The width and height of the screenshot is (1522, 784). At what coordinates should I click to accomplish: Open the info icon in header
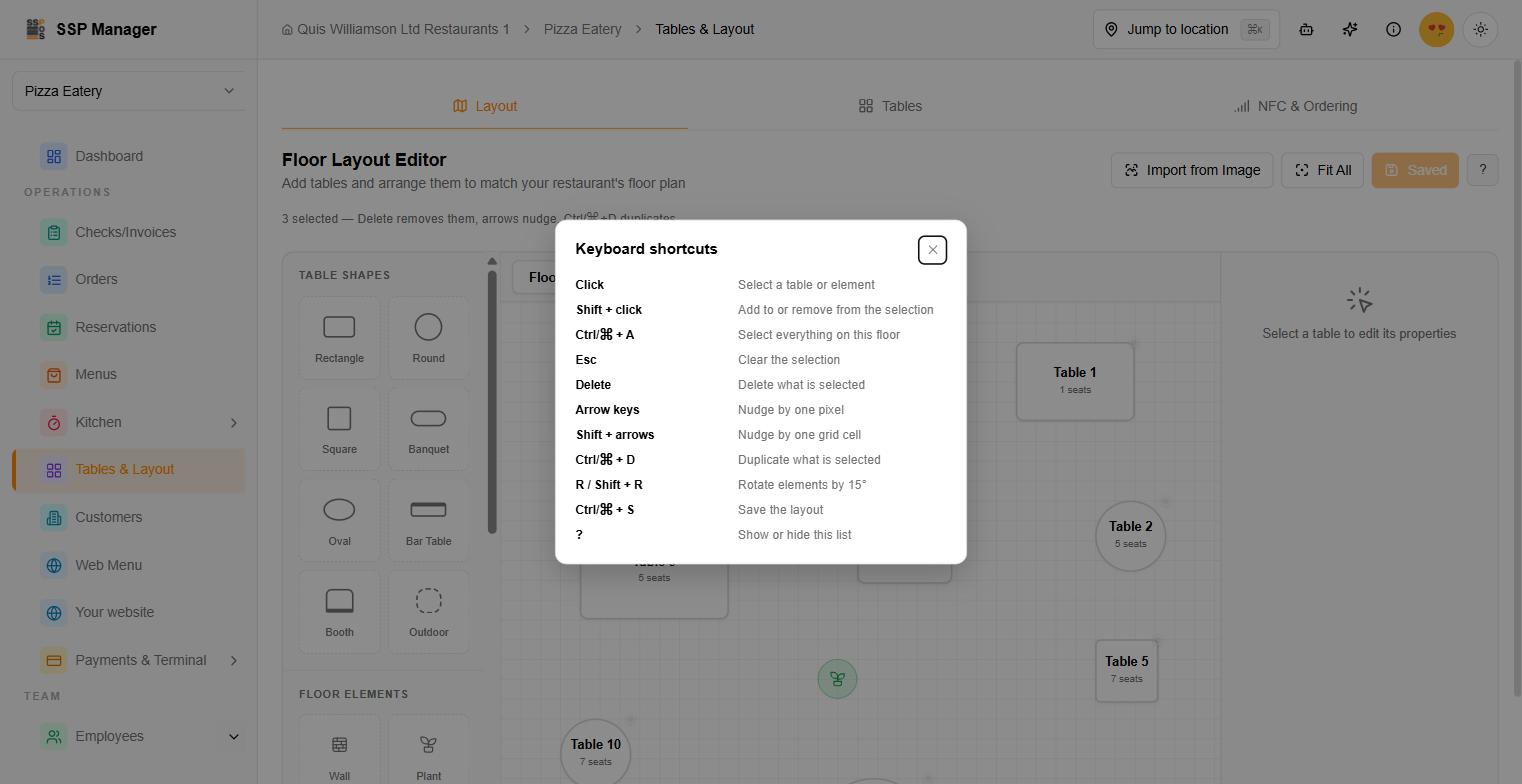tap(1393, 29)
